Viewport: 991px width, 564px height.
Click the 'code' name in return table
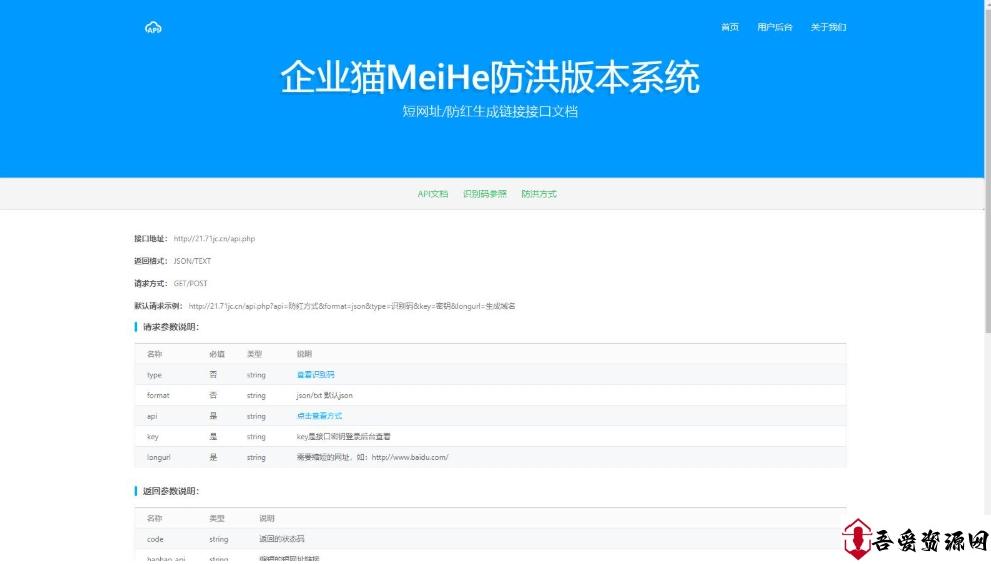[155, 539]
